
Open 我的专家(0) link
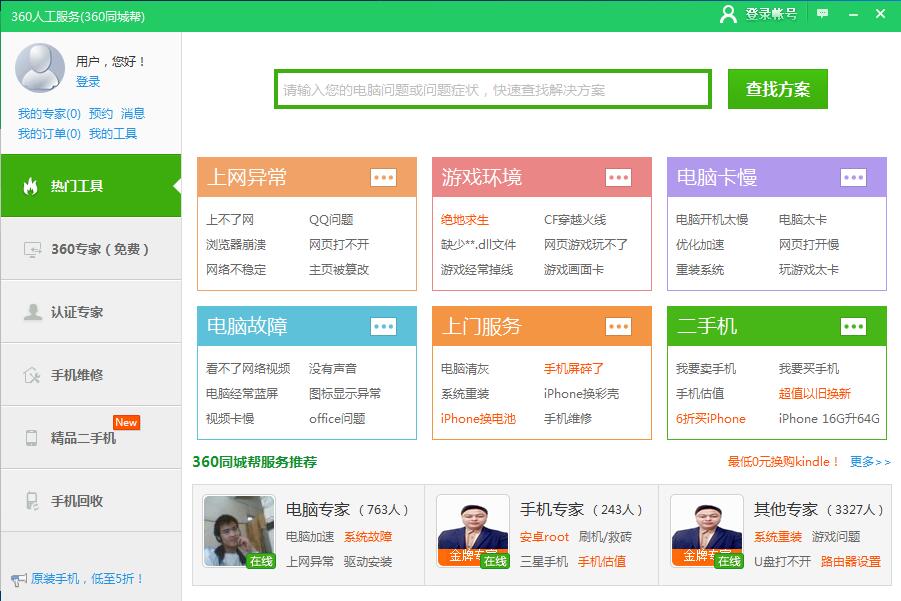point(49,114)
